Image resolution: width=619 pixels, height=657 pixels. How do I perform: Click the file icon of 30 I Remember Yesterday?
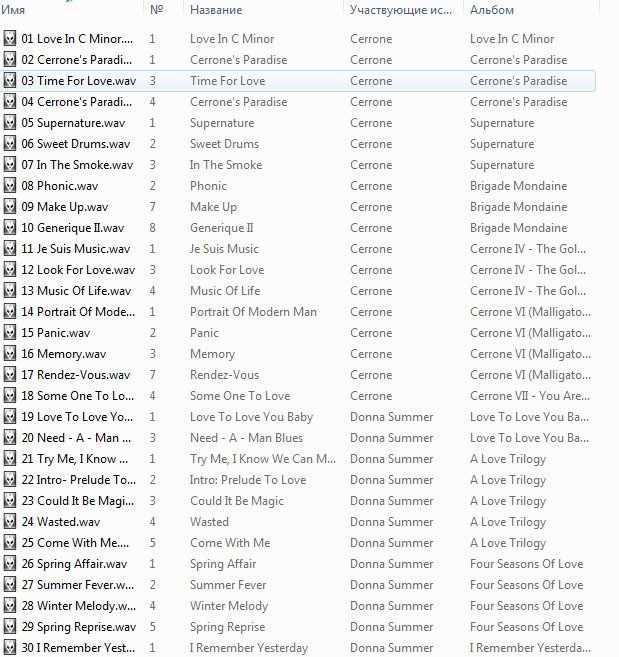click(10, 647)
